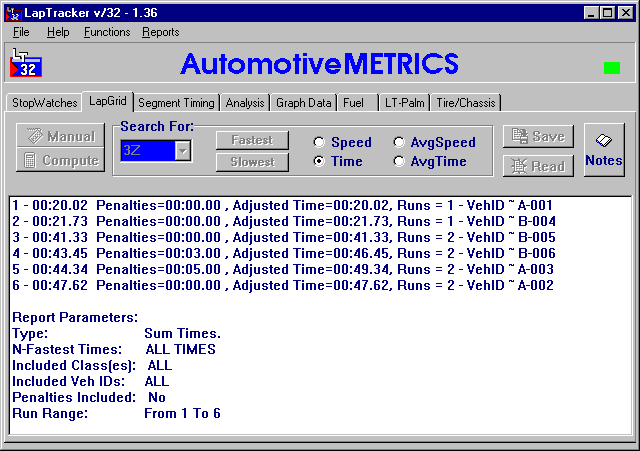Screen dimensions: 640x451
Task: Click the Manual button
Action: point(60,136)
